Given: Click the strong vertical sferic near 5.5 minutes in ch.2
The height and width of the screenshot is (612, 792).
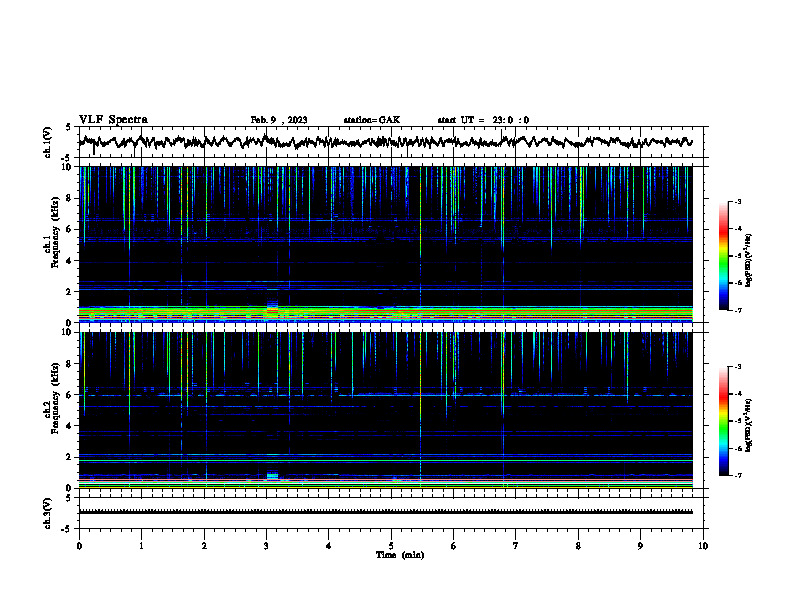Looking at the screenshot, I should (420, 404).
